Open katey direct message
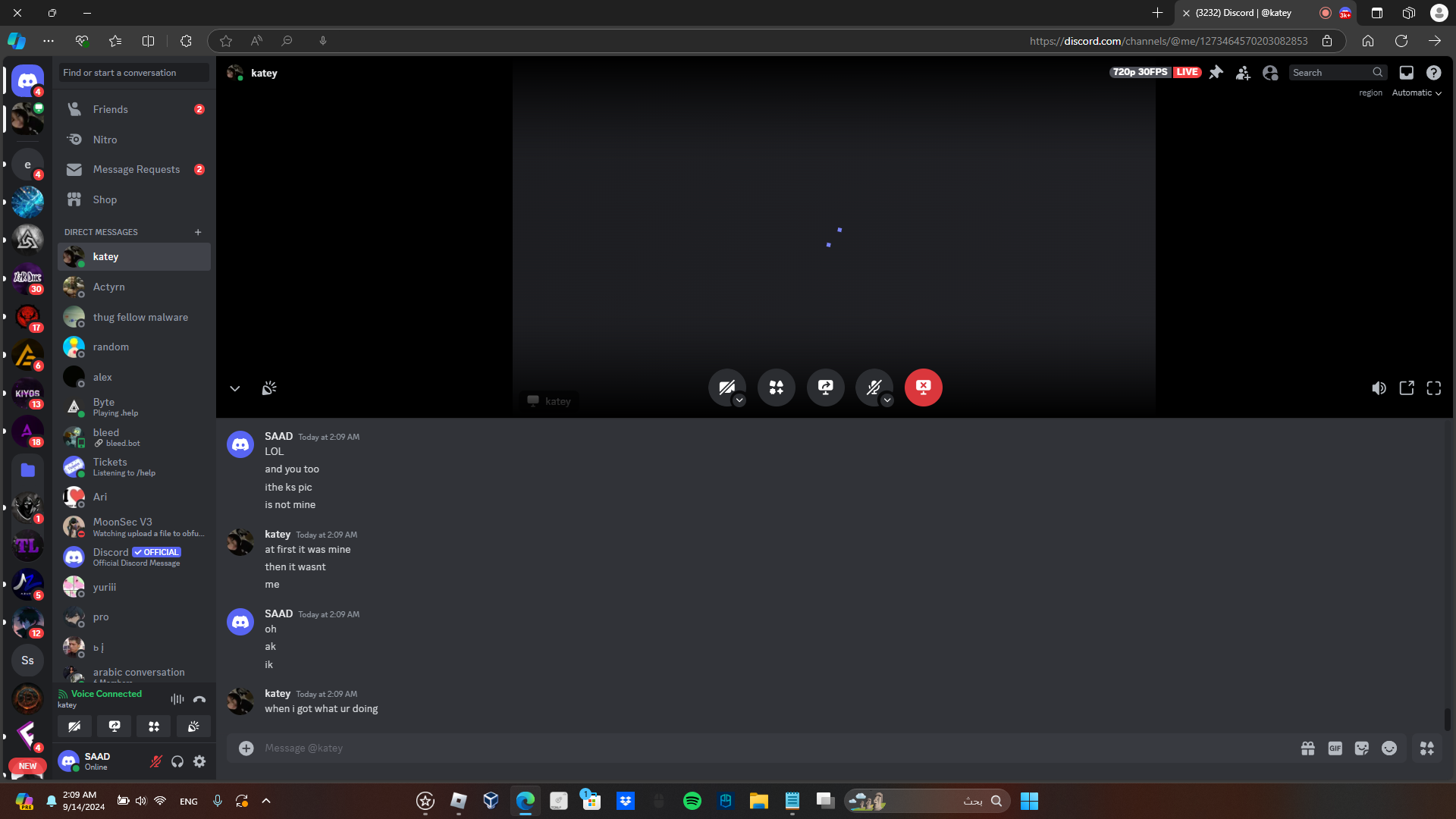Screen dimensions: 1456x819 [x=134, y=256]
